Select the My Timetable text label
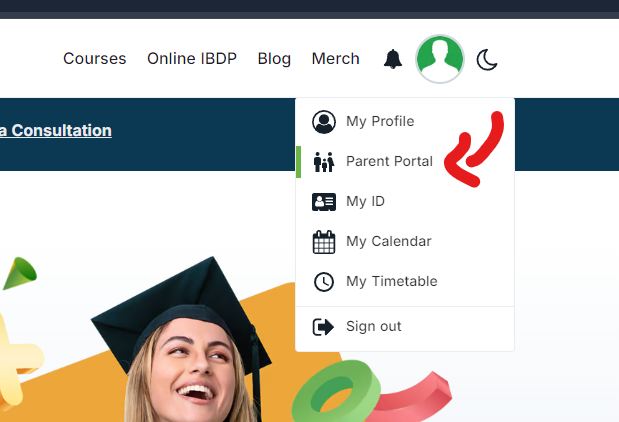This screenshot has width=619, height=422. (x=391, y=282)
